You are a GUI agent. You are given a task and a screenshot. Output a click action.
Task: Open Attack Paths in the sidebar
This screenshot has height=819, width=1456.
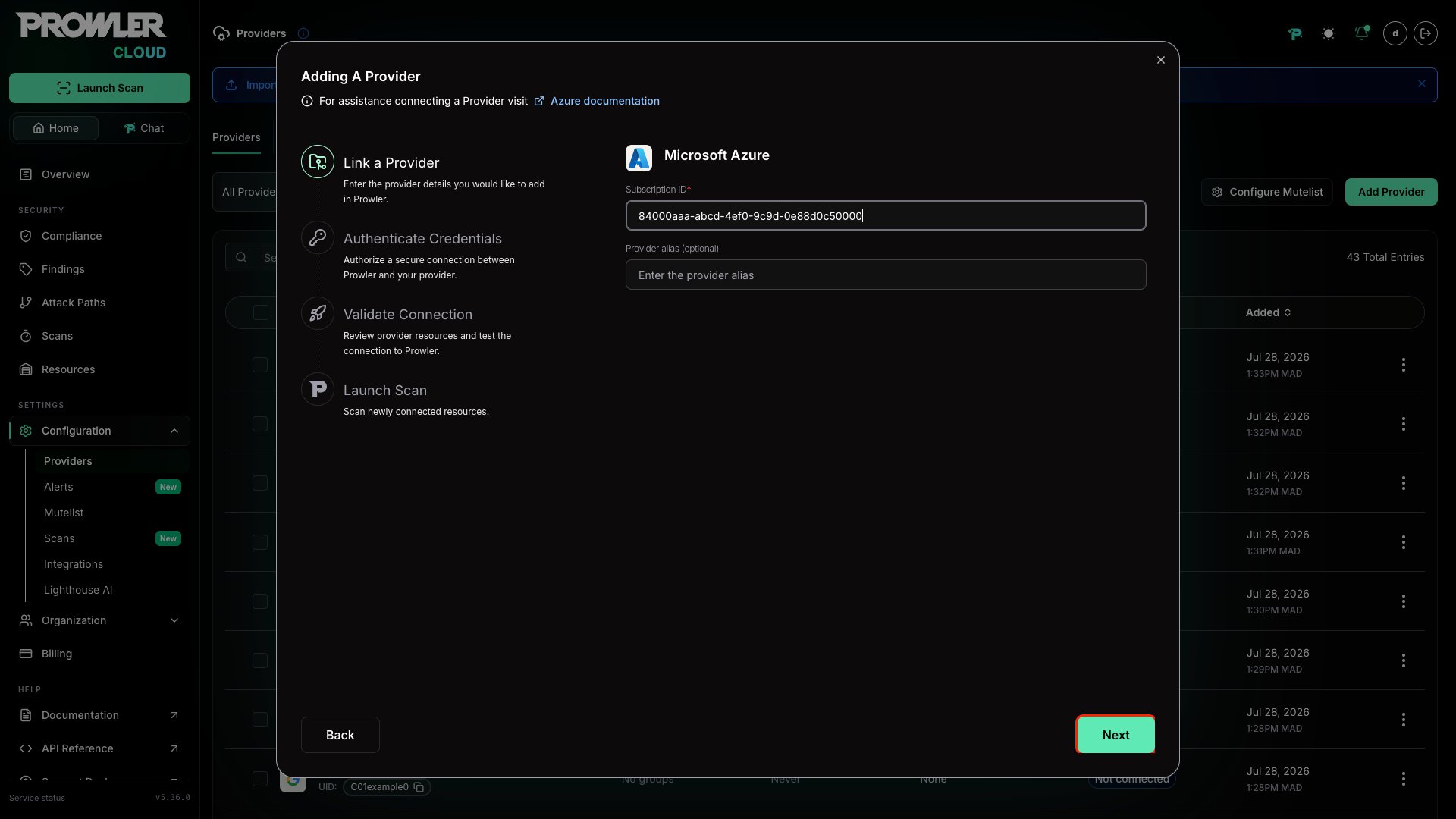point(74,303)
